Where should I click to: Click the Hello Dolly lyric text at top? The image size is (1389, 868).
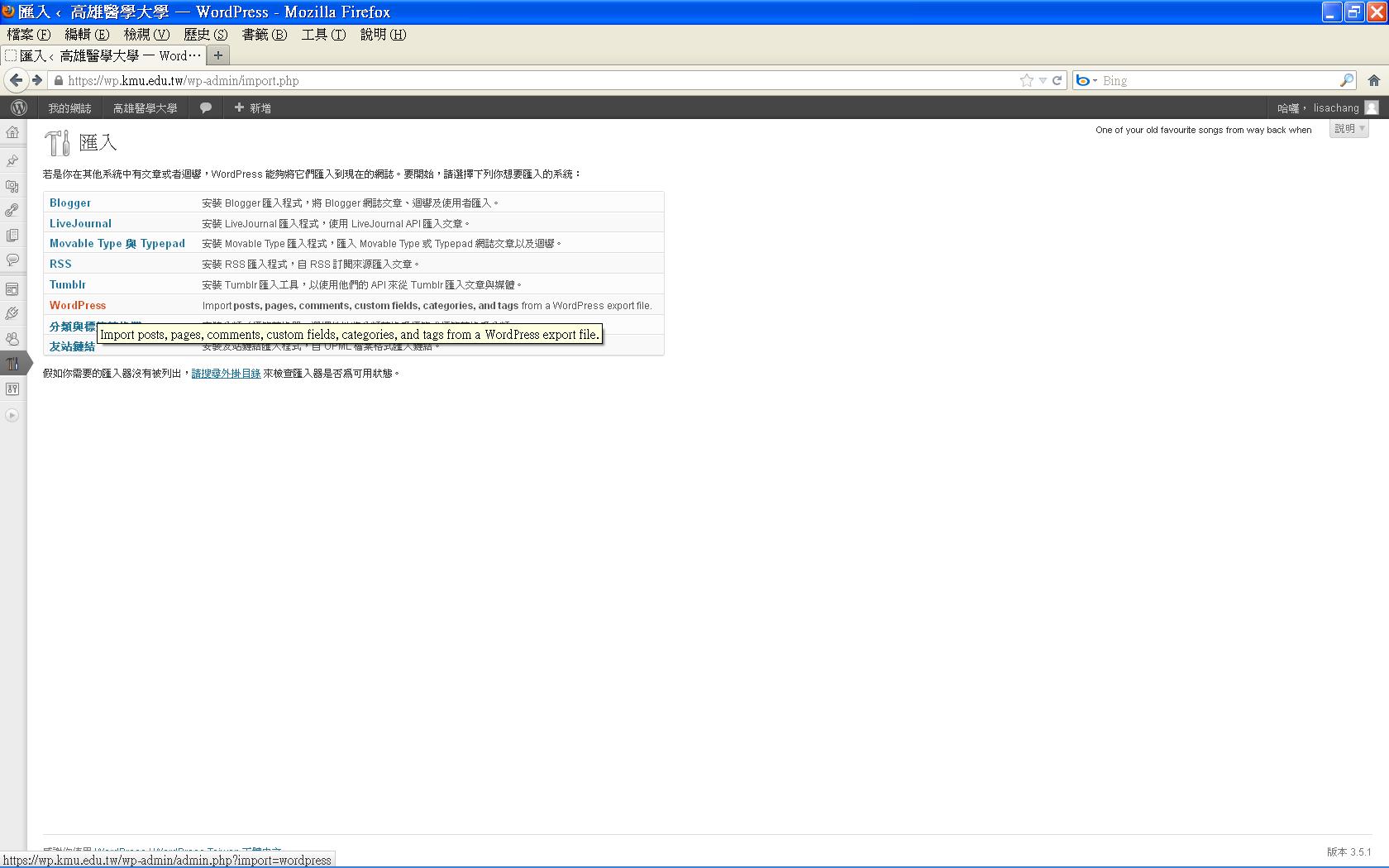tap(1203, 130)
